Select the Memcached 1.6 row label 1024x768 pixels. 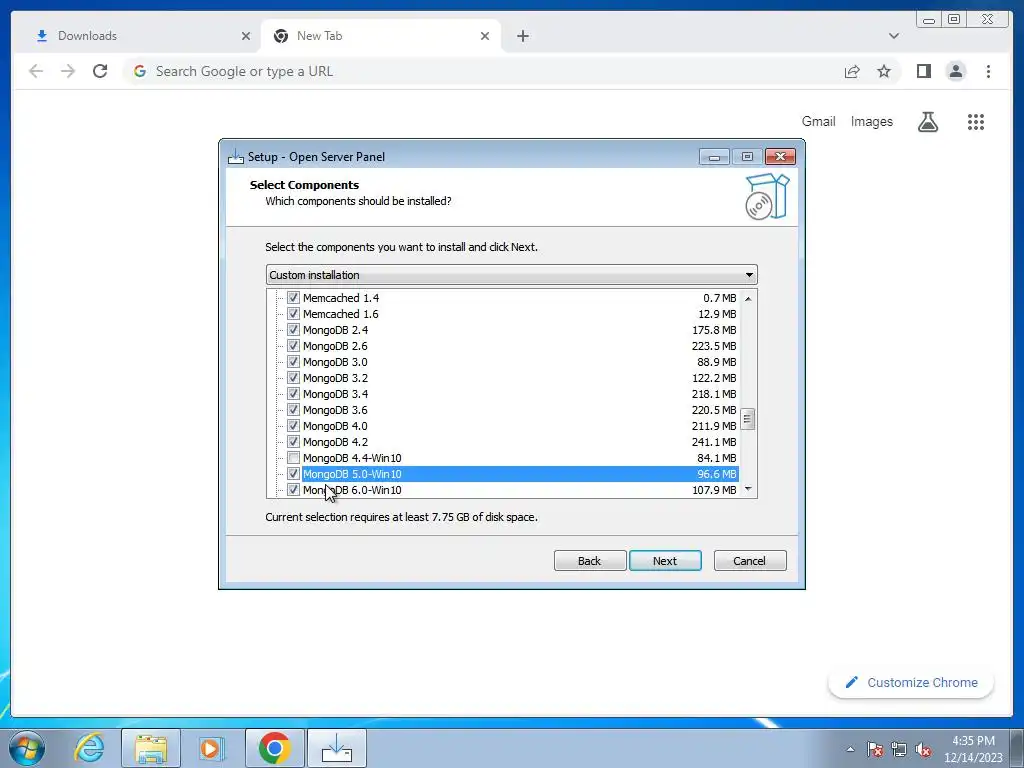click(x=340, y=314)
